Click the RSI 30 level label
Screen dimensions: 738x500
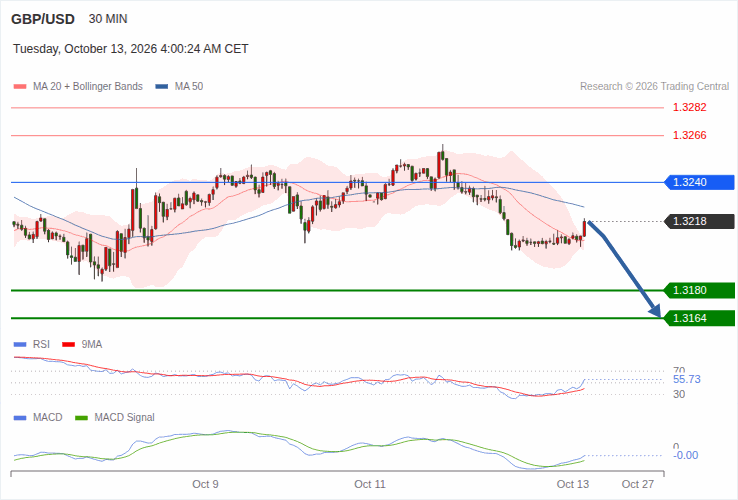pos(679,395)
